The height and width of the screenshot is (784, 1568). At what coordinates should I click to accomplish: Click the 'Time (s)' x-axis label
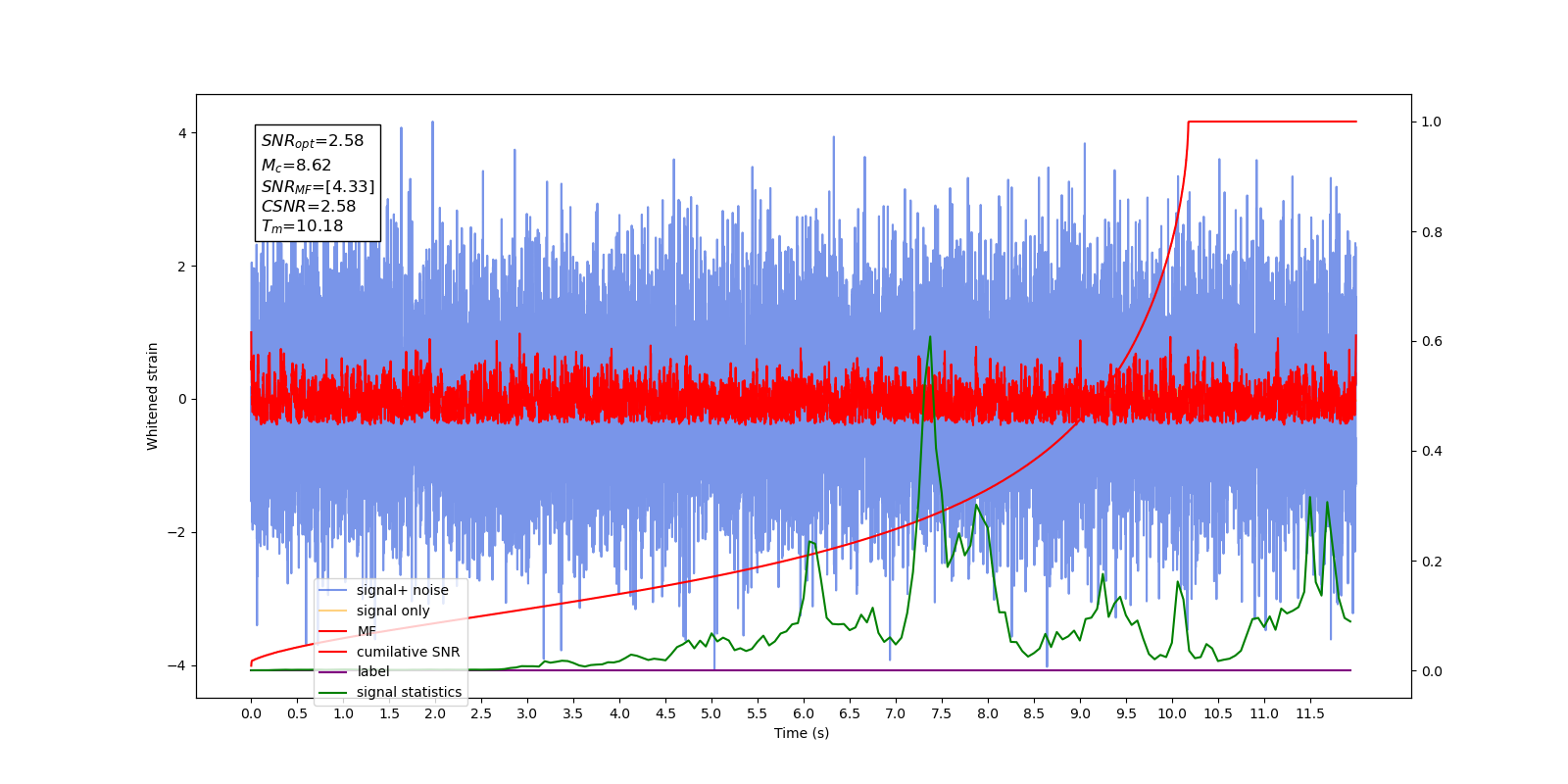(x=802, y=733)
